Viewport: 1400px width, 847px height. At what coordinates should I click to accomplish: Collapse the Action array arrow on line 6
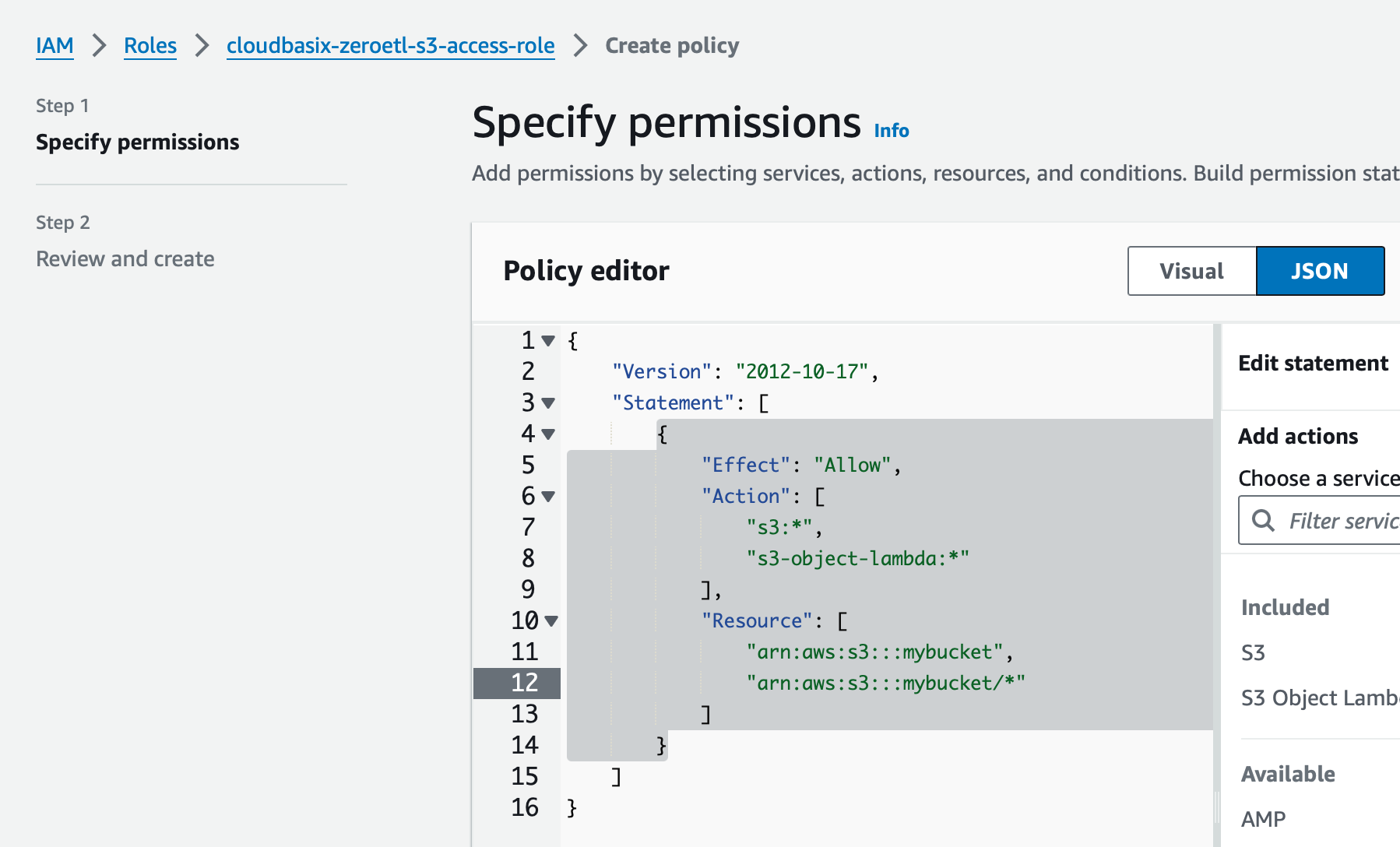pyautogui.click(x=548, y=496)
